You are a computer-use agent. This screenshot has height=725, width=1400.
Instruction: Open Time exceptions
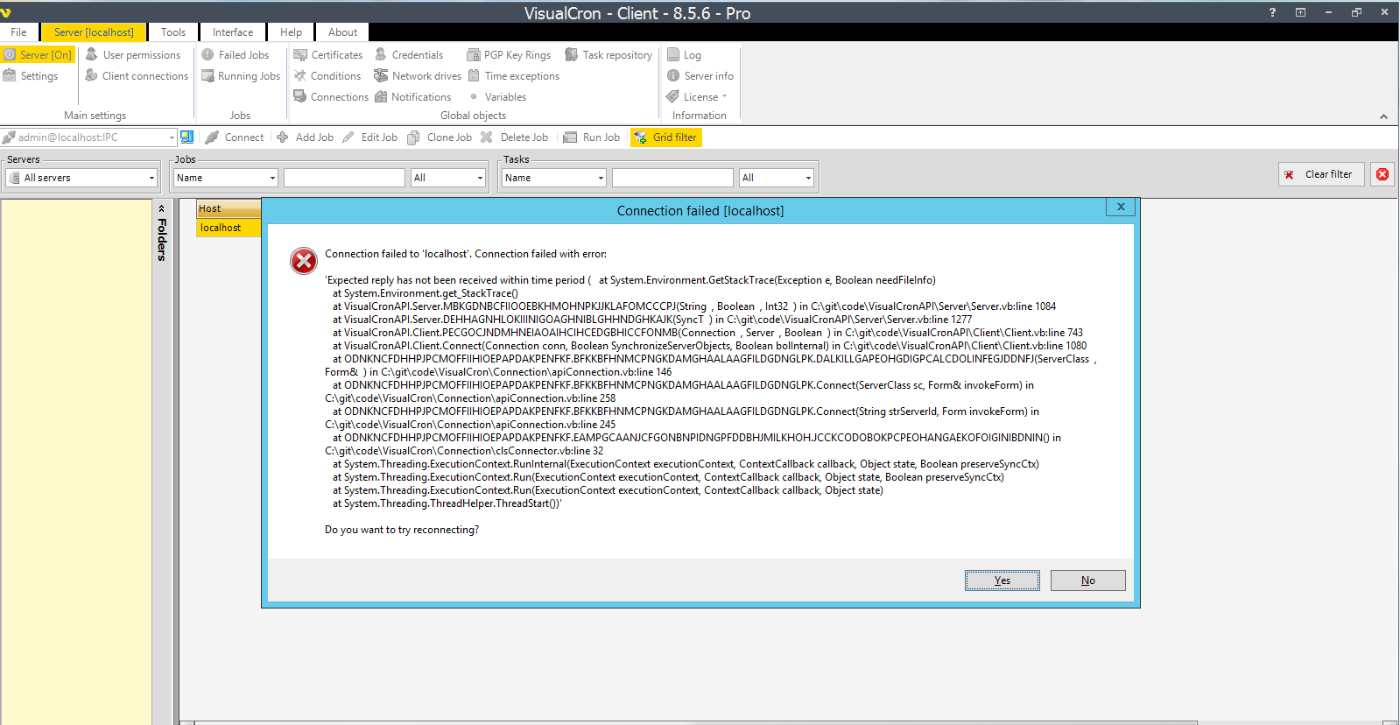(513, 76)
